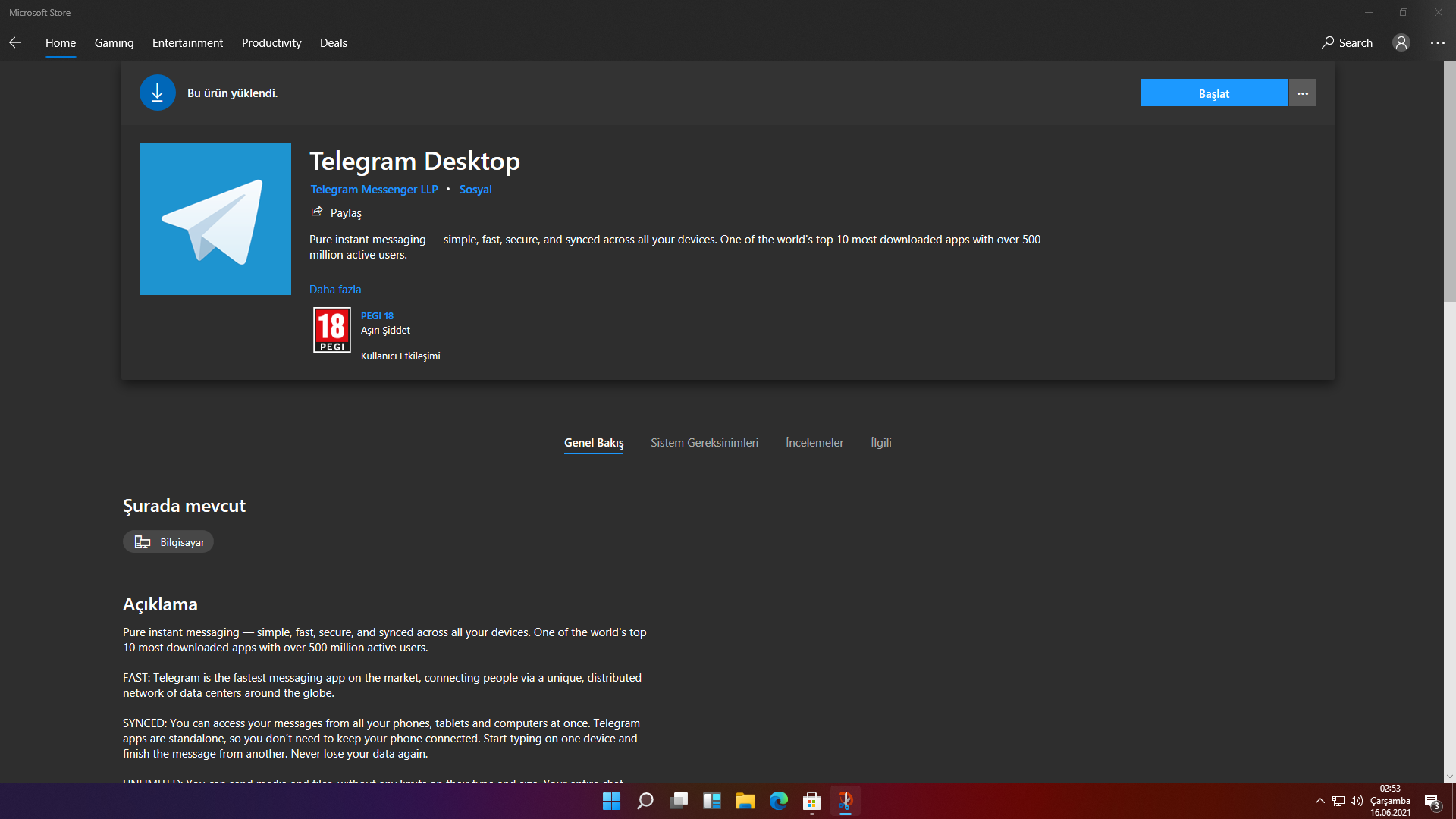Expand description with Daha fazla
1456x819 pixels.
(x=334, y=289)
